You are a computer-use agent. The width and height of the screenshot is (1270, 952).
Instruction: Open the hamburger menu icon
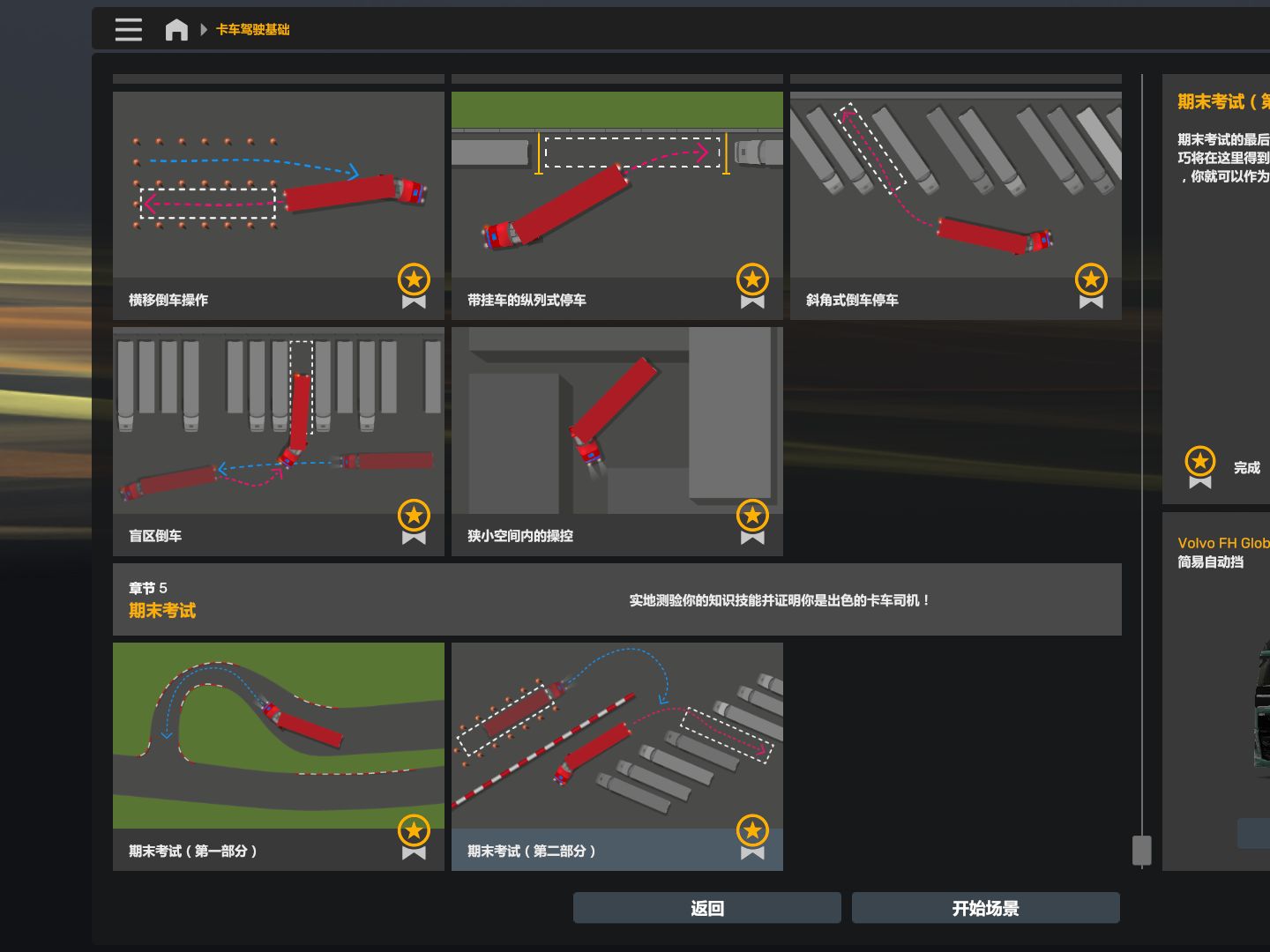pyautogui.click(x=128, y=29)
